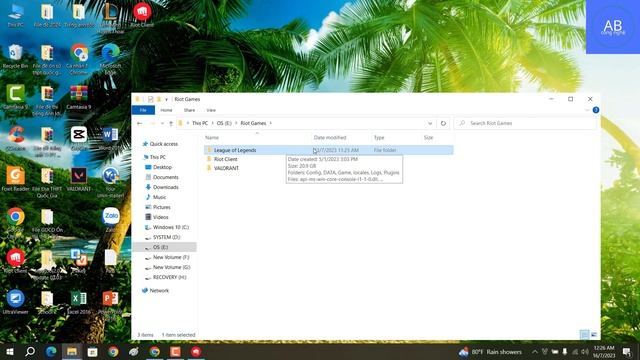Sort by the Size column header

428,138
